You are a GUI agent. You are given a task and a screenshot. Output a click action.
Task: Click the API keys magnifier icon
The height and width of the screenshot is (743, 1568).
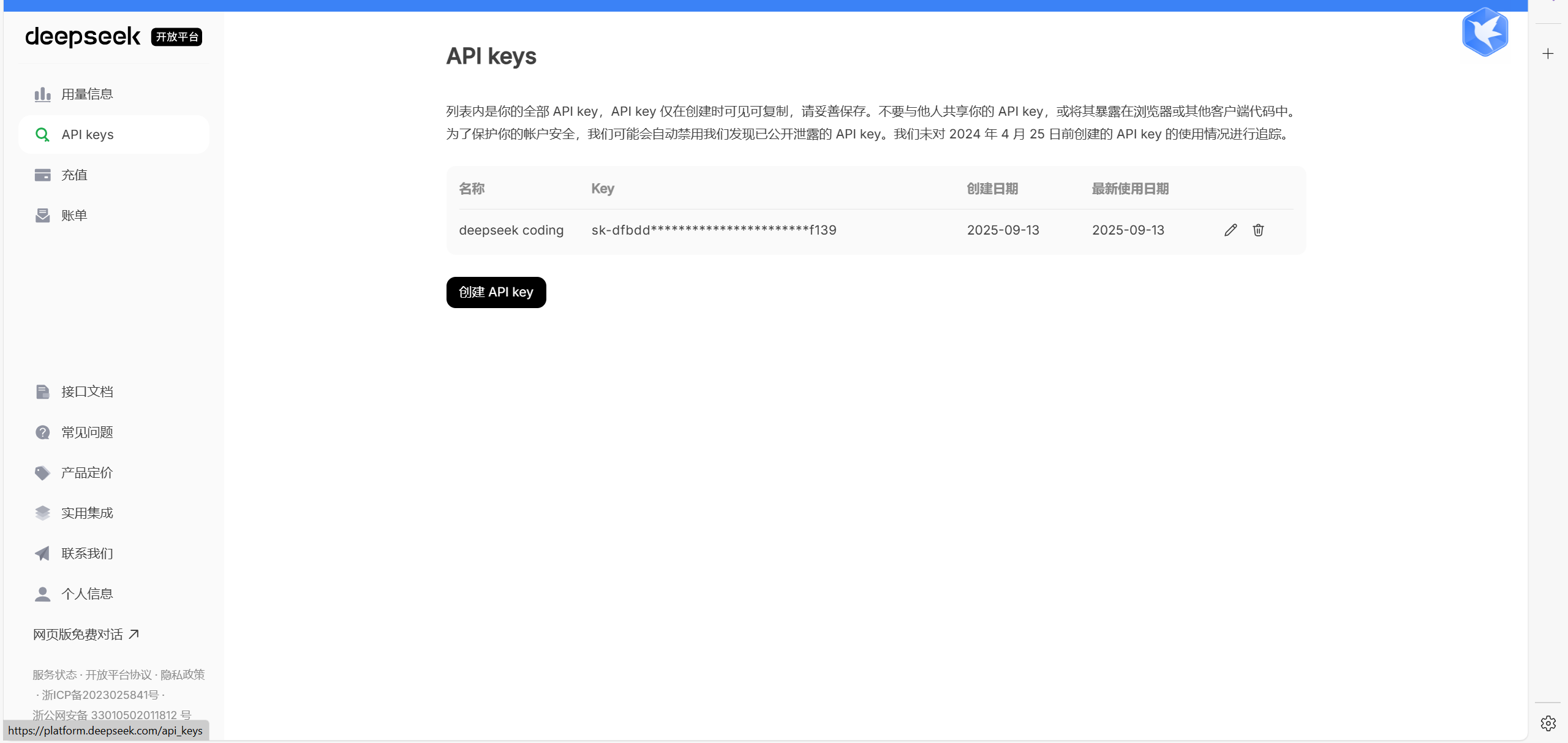42,135
